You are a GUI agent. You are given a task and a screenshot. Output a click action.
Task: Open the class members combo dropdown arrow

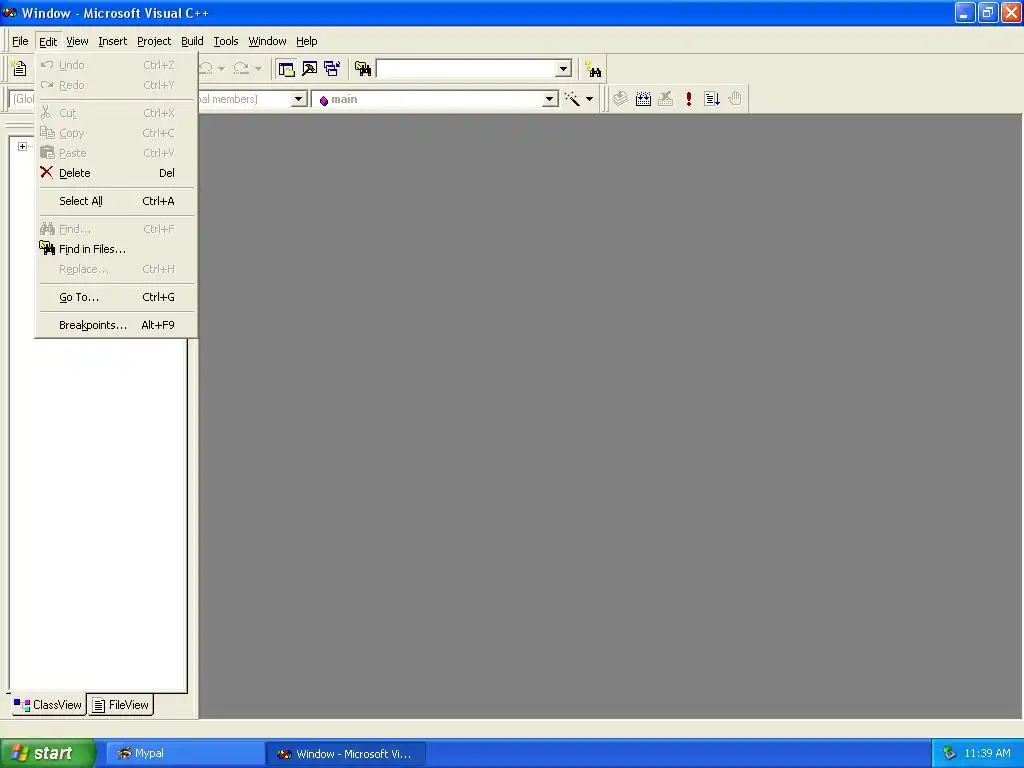[x=298, y=99]
